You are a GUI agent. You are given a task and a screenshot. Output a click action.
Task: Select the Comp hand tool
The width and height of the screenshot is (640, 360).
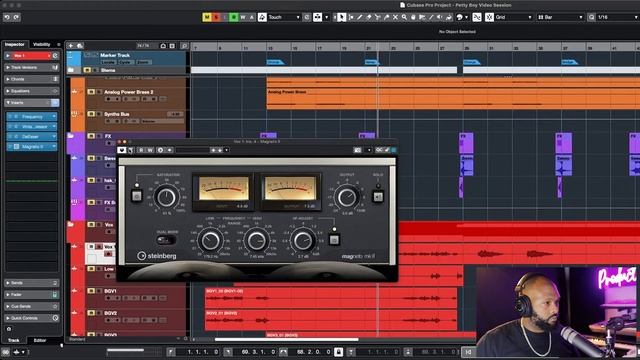413,17
